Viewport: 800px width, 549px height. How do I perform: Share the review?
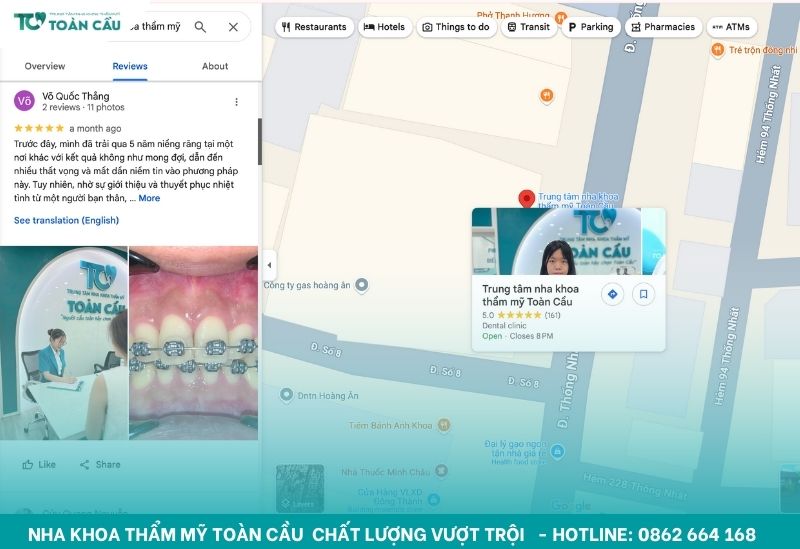[100, 464]
